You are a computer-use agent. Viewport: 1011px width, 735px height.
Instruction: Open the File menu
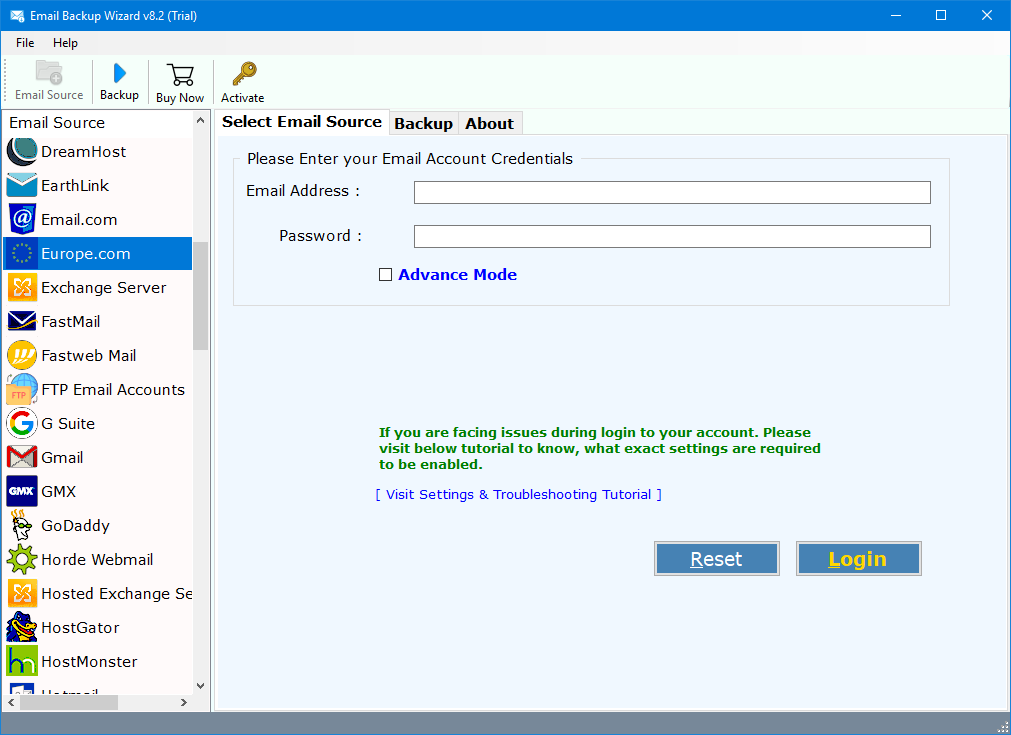click(x=25, y=43)
